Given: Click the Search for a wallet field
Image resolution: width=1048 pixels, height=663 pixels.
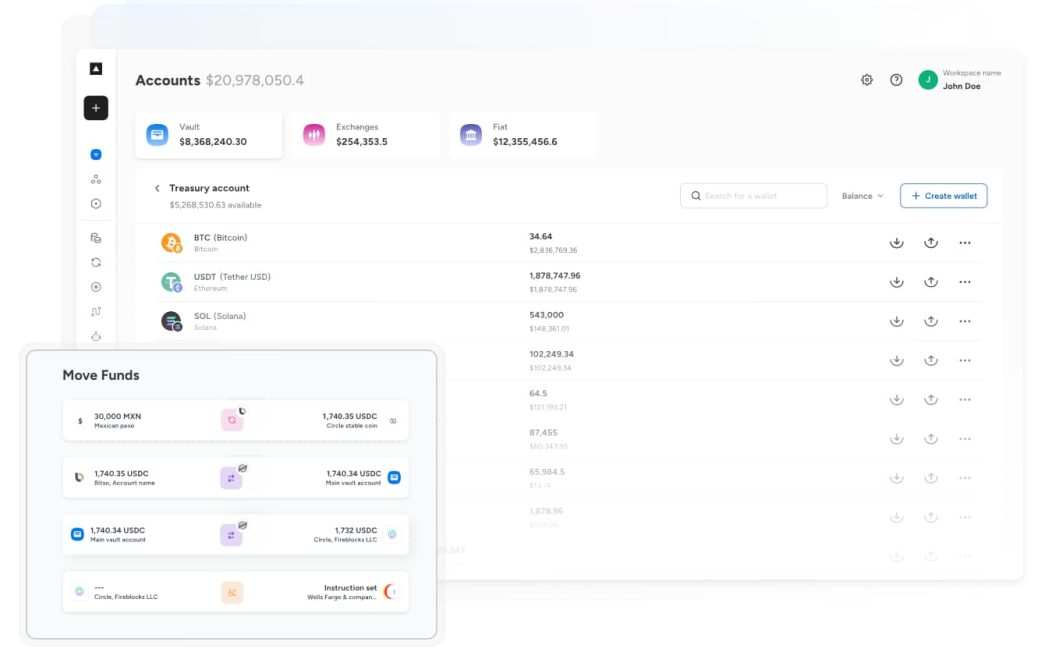Looking at the screenshot, I should pos(754,196).
